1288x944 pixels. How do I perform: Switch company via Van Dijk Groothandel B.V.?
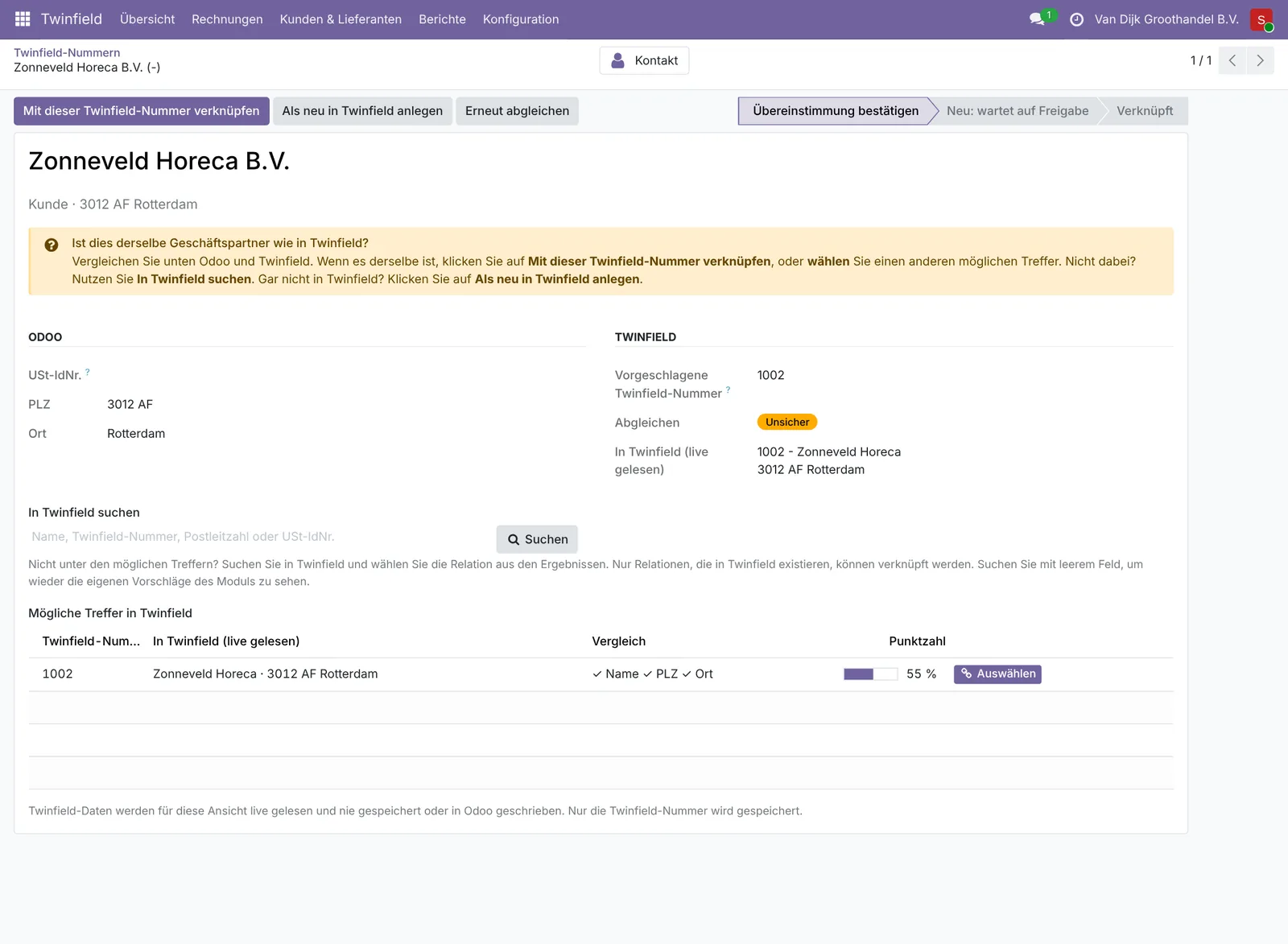tap(1166, 19)
